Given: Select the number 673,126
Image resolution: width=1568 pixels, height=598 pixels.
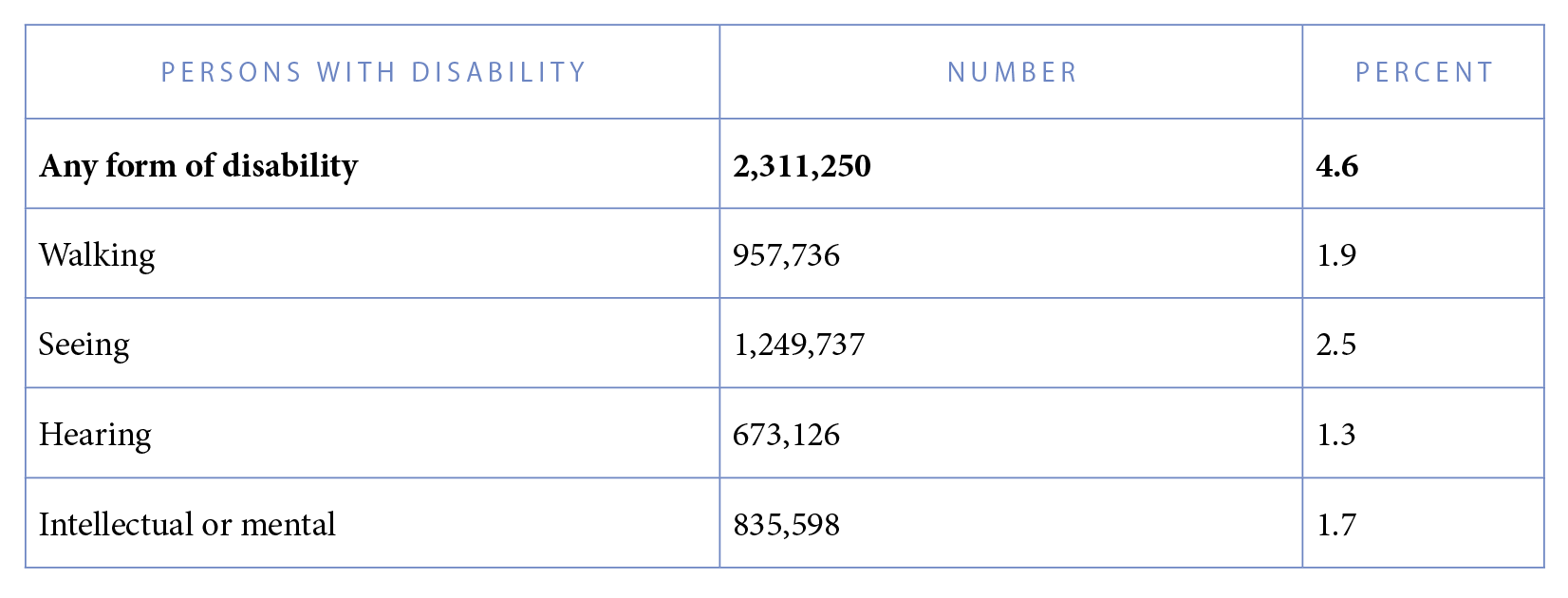Looking at the screenshot, I should 787,435.
